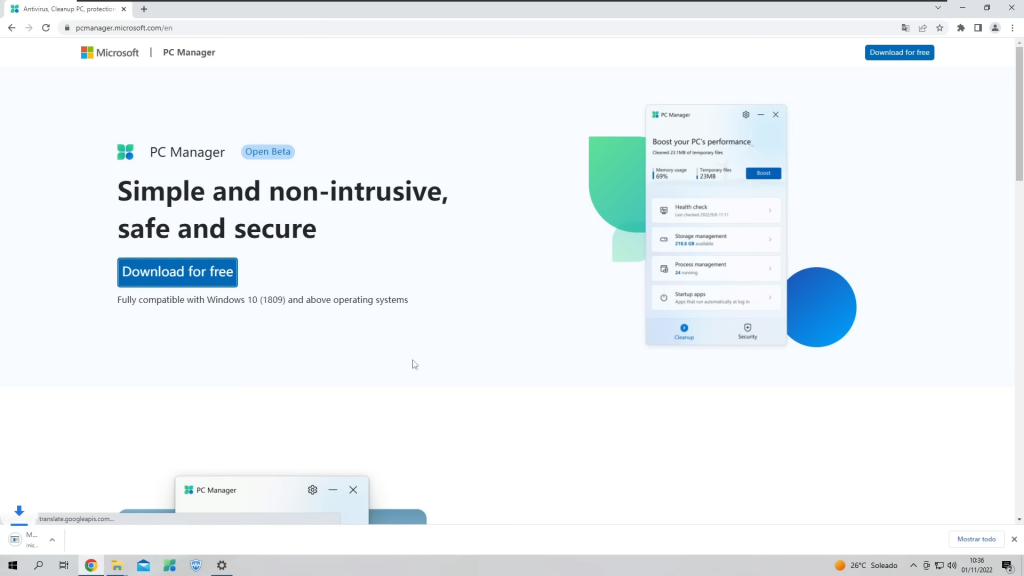Open the tab search dropdown arrow
Viewport: 1024px width, 576px height.
(x=938, y=8)
